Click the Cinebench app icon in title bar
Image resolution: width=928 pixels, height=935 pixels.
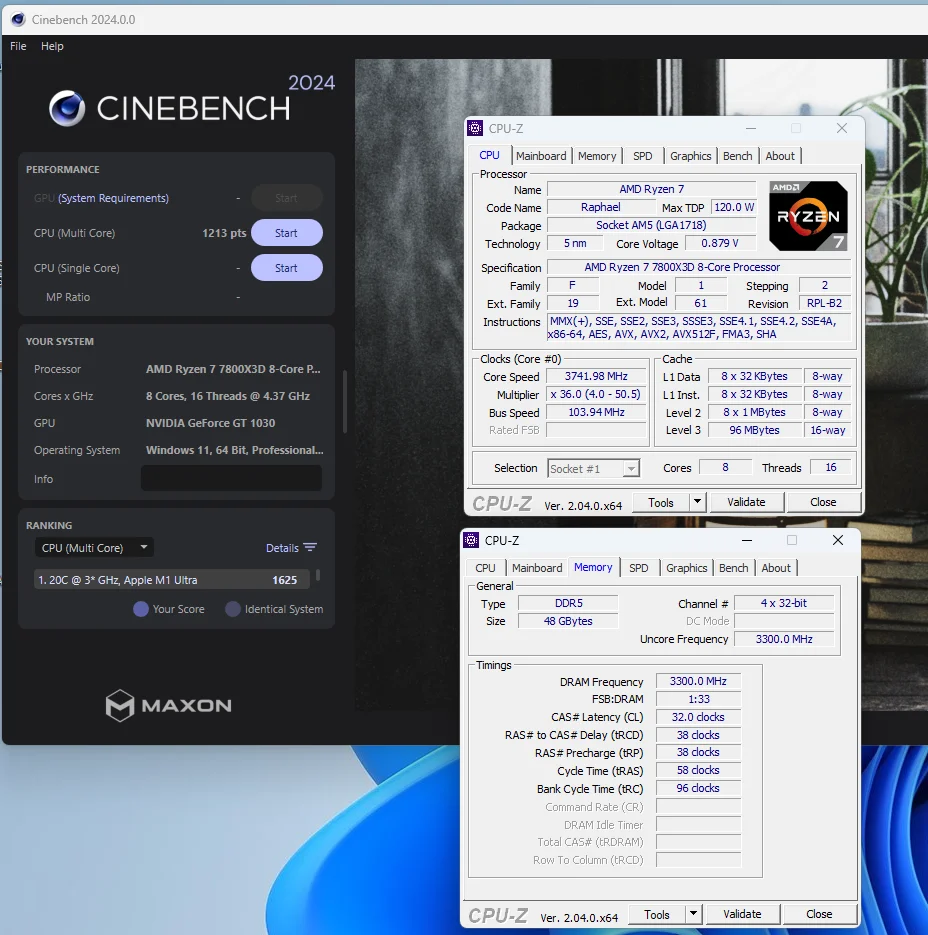(18, 19)
